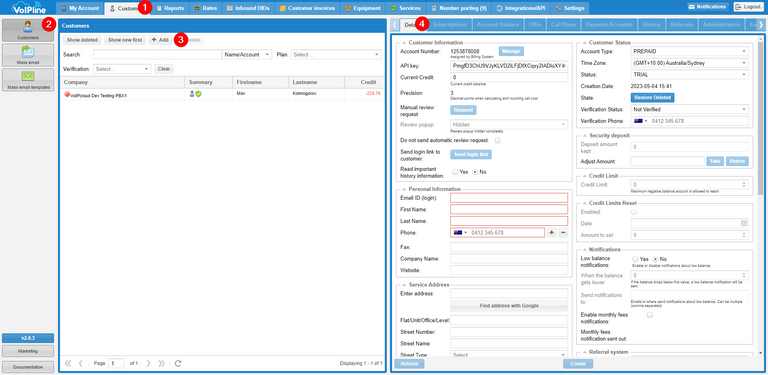Select Yes for Read important history information
The image size is (768, 375).
[455, 172]
